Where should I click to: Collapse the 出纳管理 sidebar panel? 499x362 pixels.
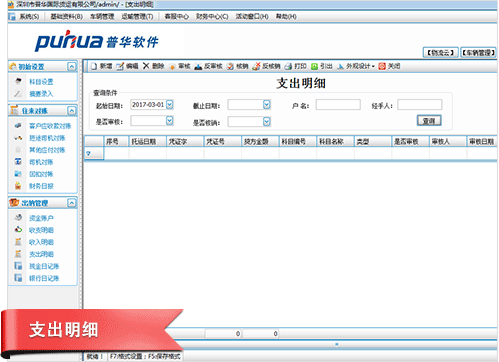pyautogui.click(x=72, y=203)
